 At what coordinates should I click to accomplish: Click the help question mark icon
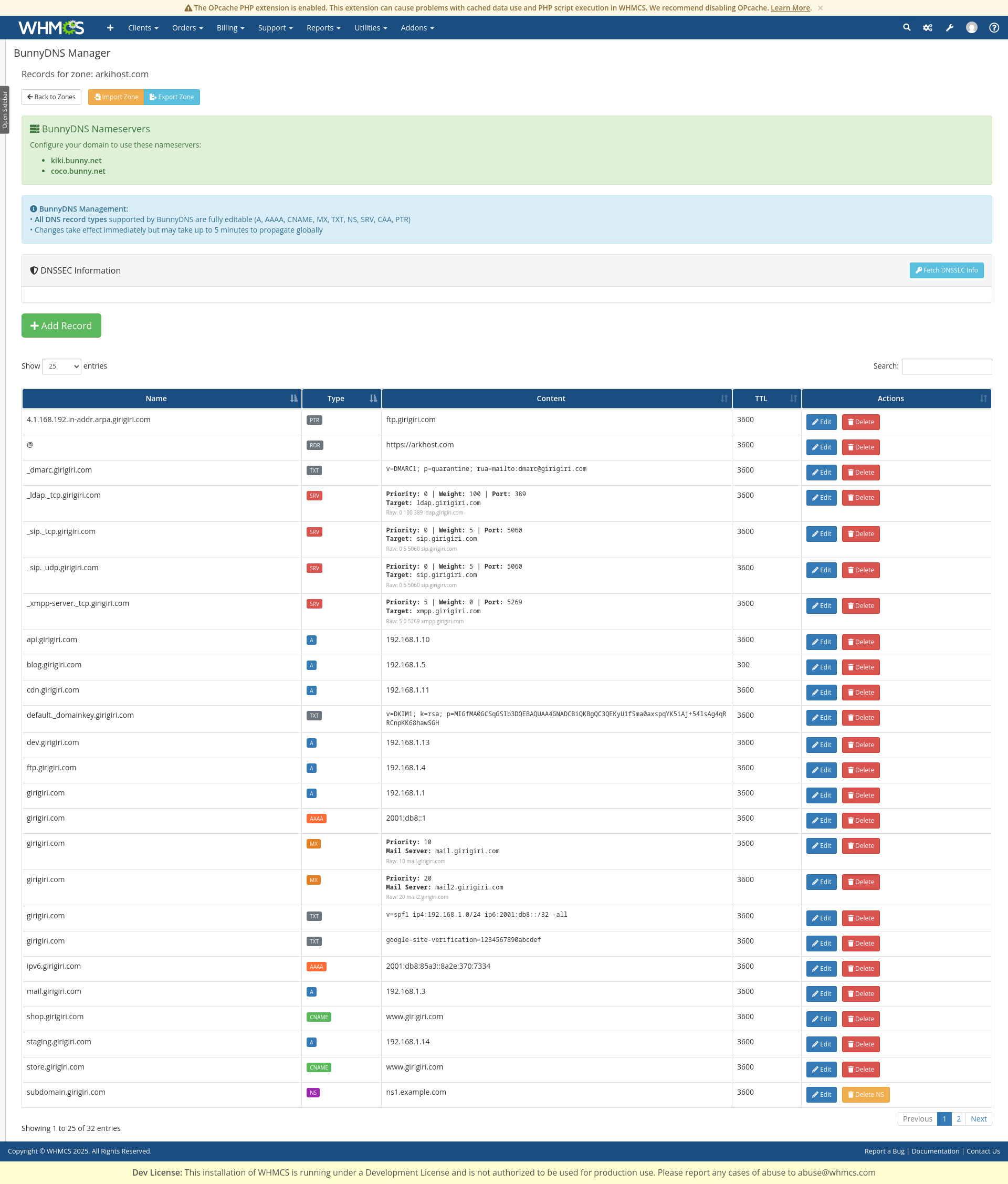point(994,27)
